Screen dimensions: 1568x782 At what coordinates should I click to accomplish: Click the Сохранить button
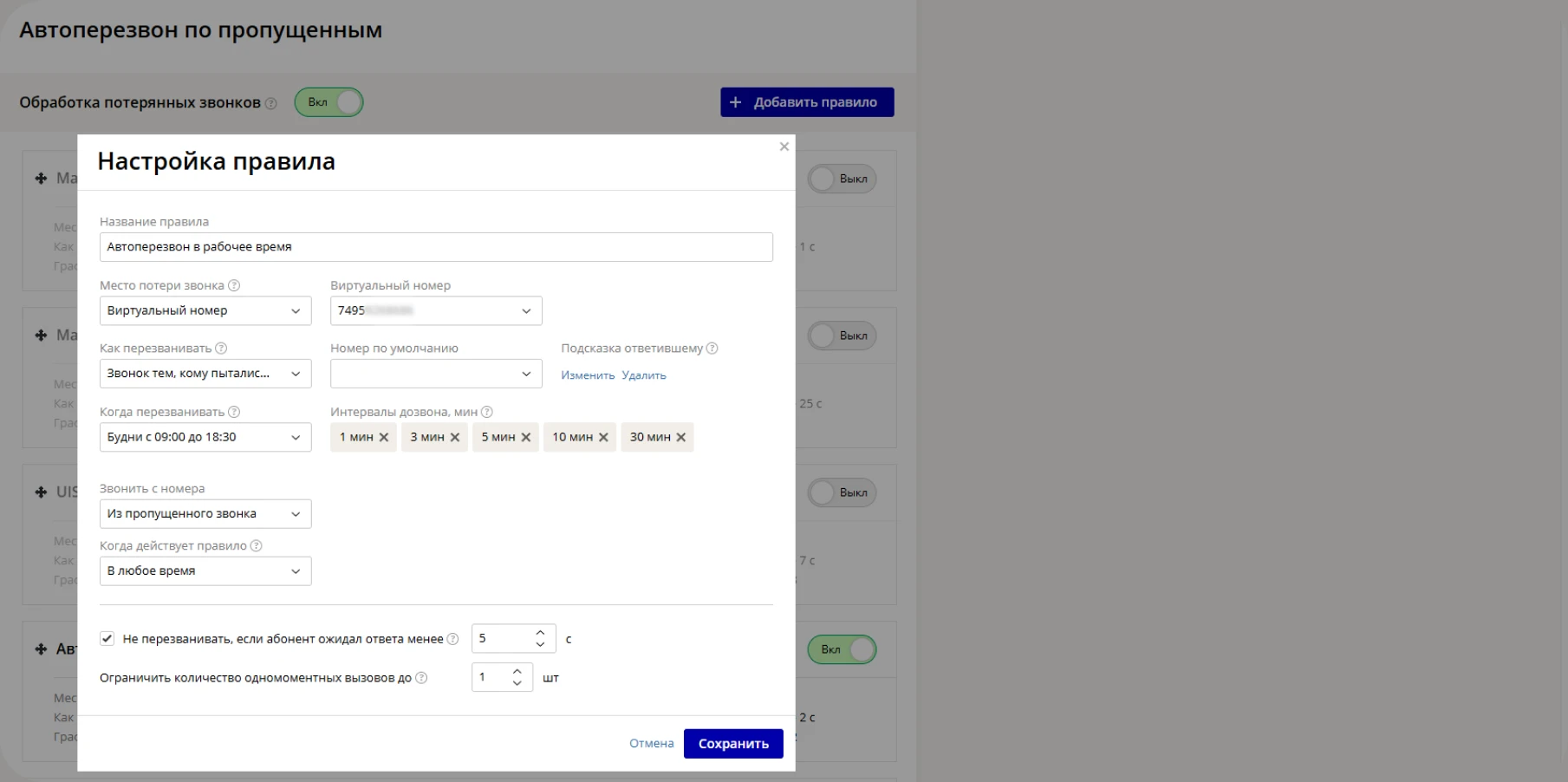pos(733,744)
